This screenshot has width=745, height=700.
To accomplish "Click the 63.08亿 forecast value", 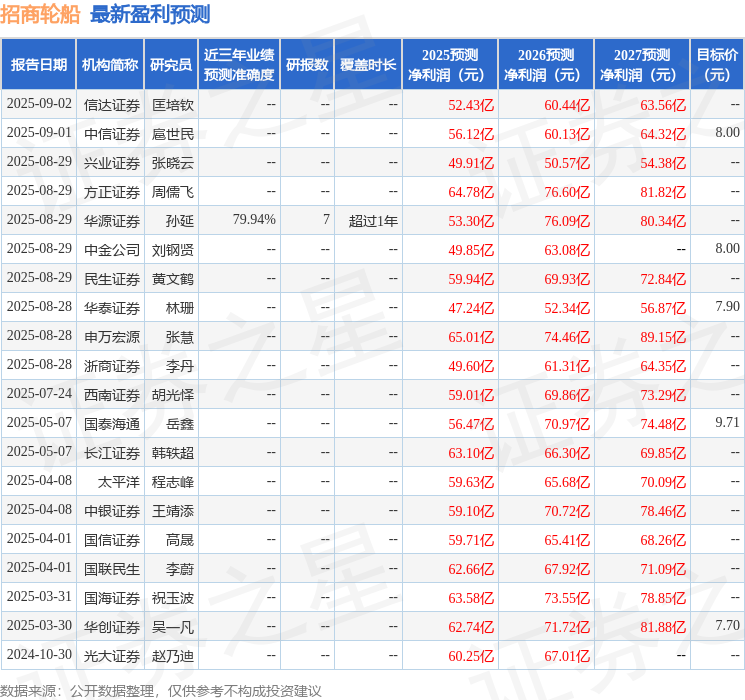I will 567,250.
